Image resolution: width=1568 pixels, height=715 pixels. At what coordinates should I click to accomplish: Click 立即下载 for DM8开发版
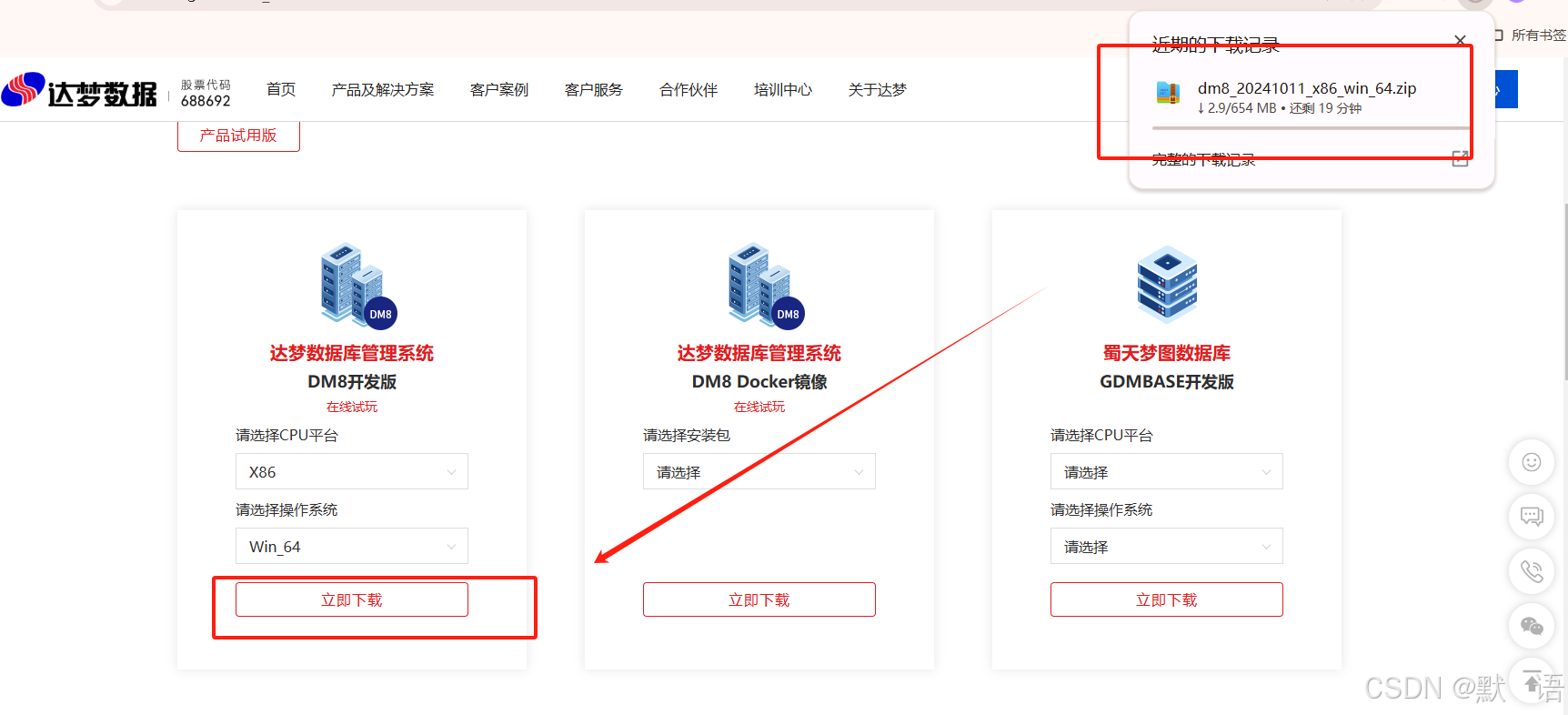[352, 599]
